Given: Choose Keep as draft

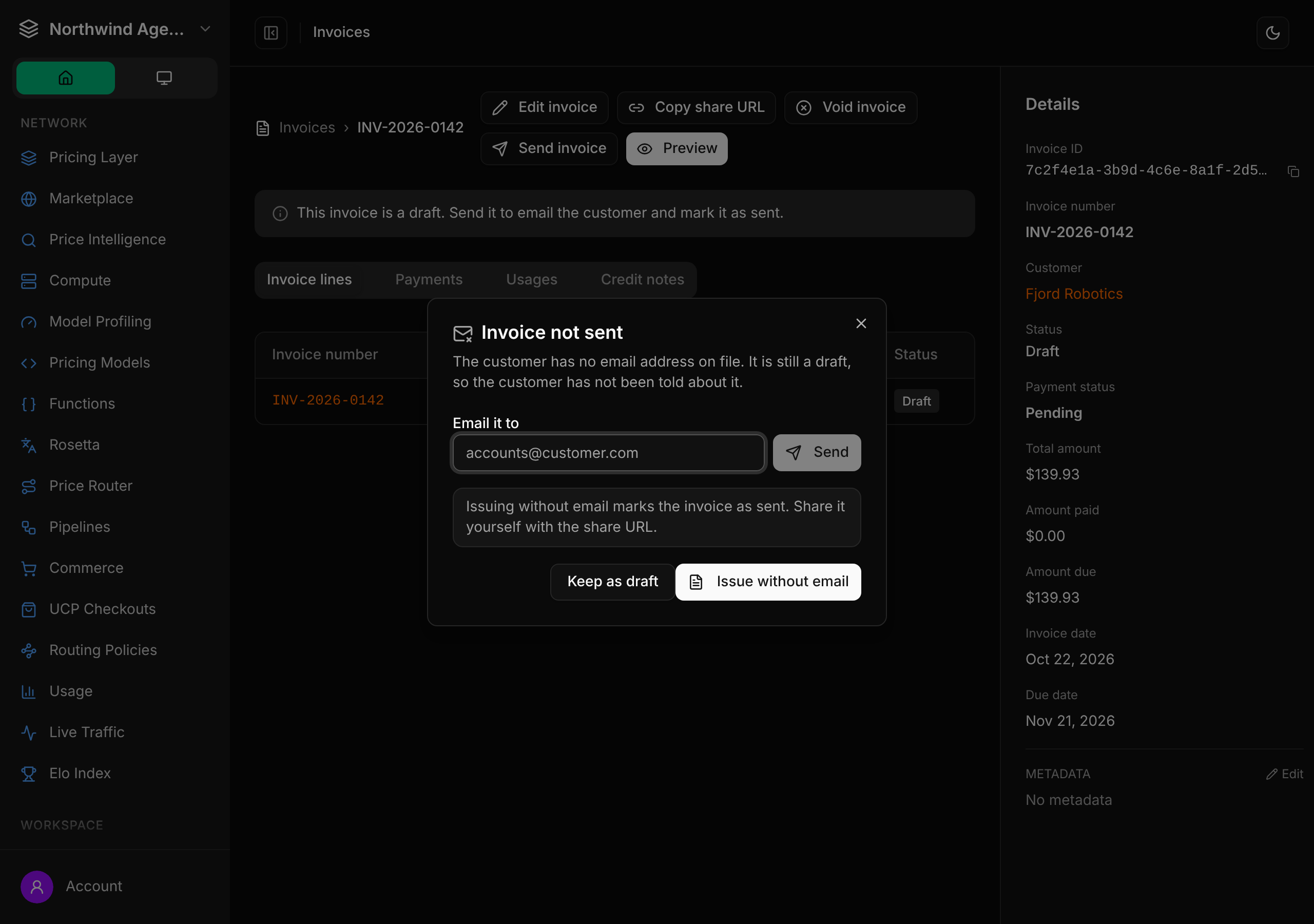Looking at the screenshot, I should [612, 582].
